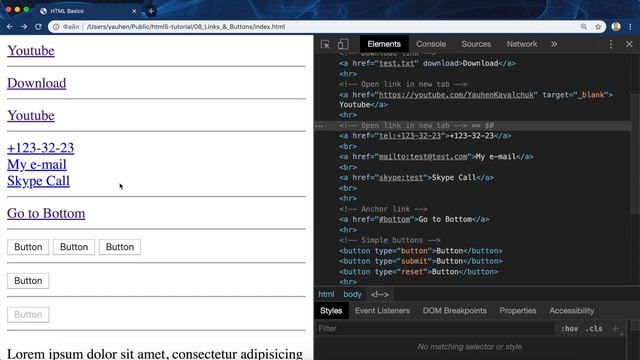Show more DevTools tabs chevron
Image resolution: width=640 pixels, height=360 pixels.
point(554,44)
